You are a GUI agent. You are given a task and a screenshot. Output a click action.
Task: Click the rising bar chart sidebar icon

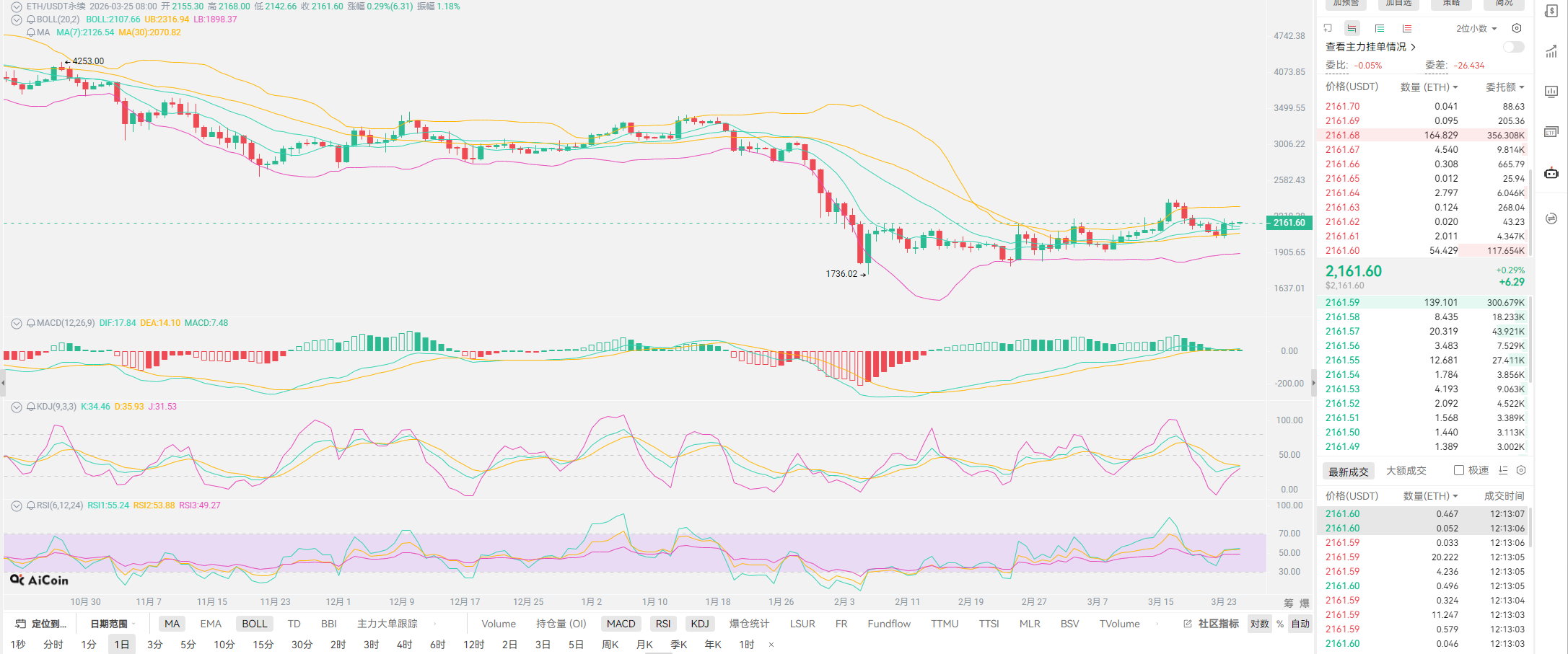pyautogui.click(x=1551, y=51)
